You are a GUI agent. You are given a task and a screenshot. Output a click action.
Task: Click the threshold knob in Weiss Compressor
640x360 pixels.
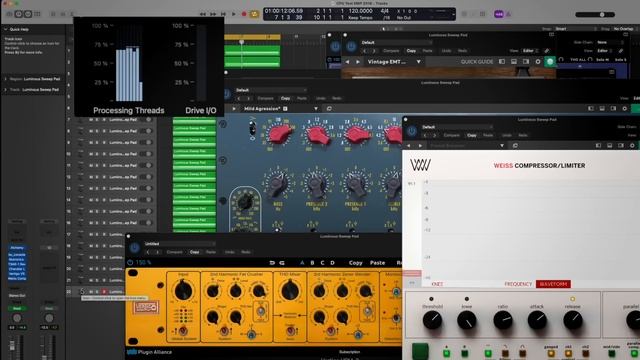pyautogui.click(x=432, y=320)
